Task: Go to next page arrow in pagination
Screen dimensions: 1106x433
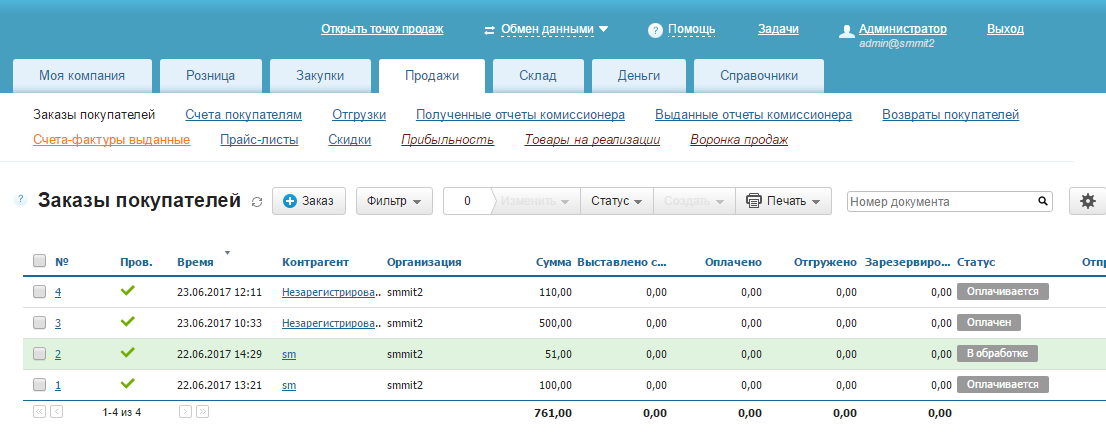Action: pyautogui.click(x=185, y=411)
